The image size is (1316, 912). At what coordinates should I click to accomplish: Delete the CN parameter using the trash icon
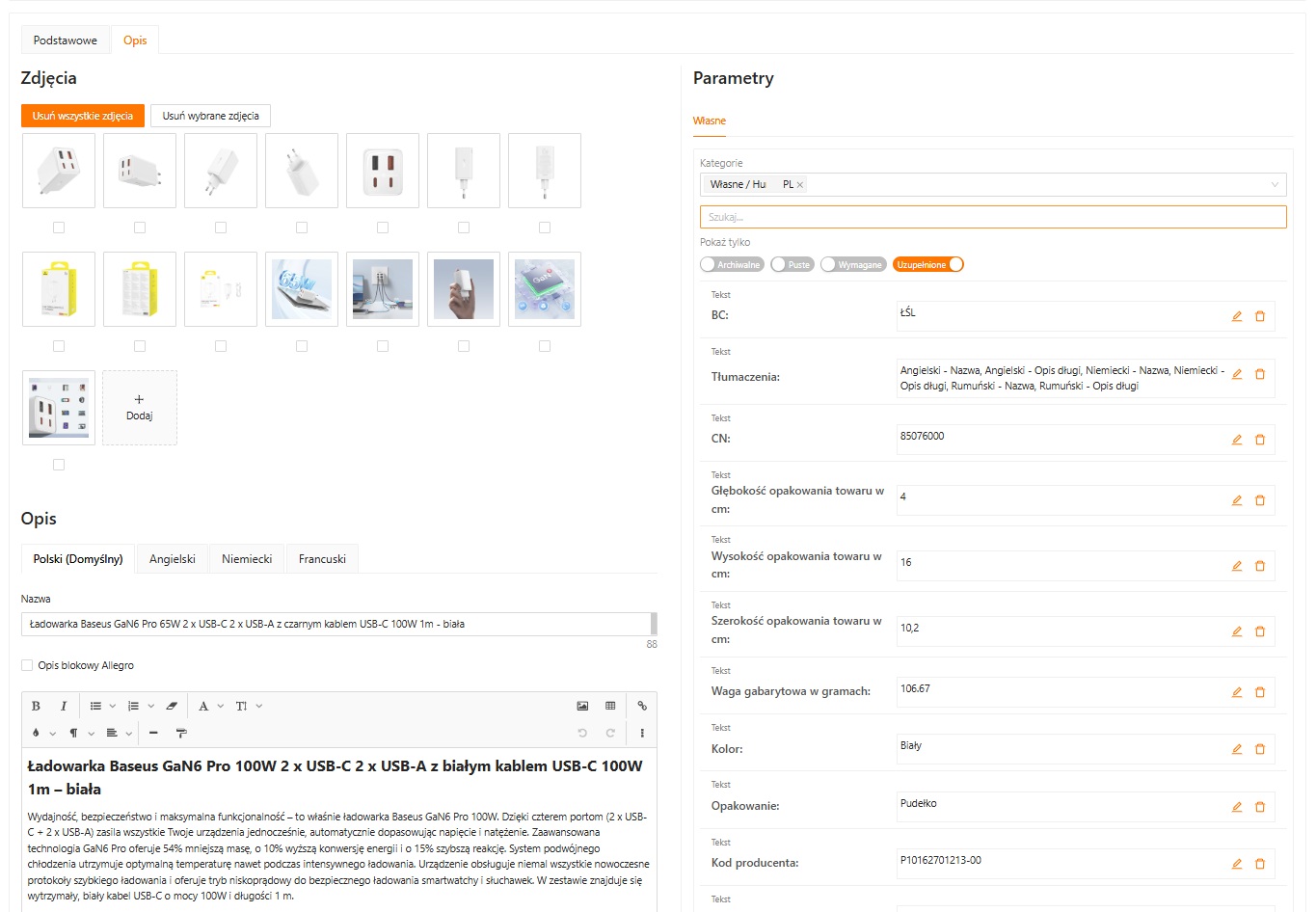click(1259, 440)
